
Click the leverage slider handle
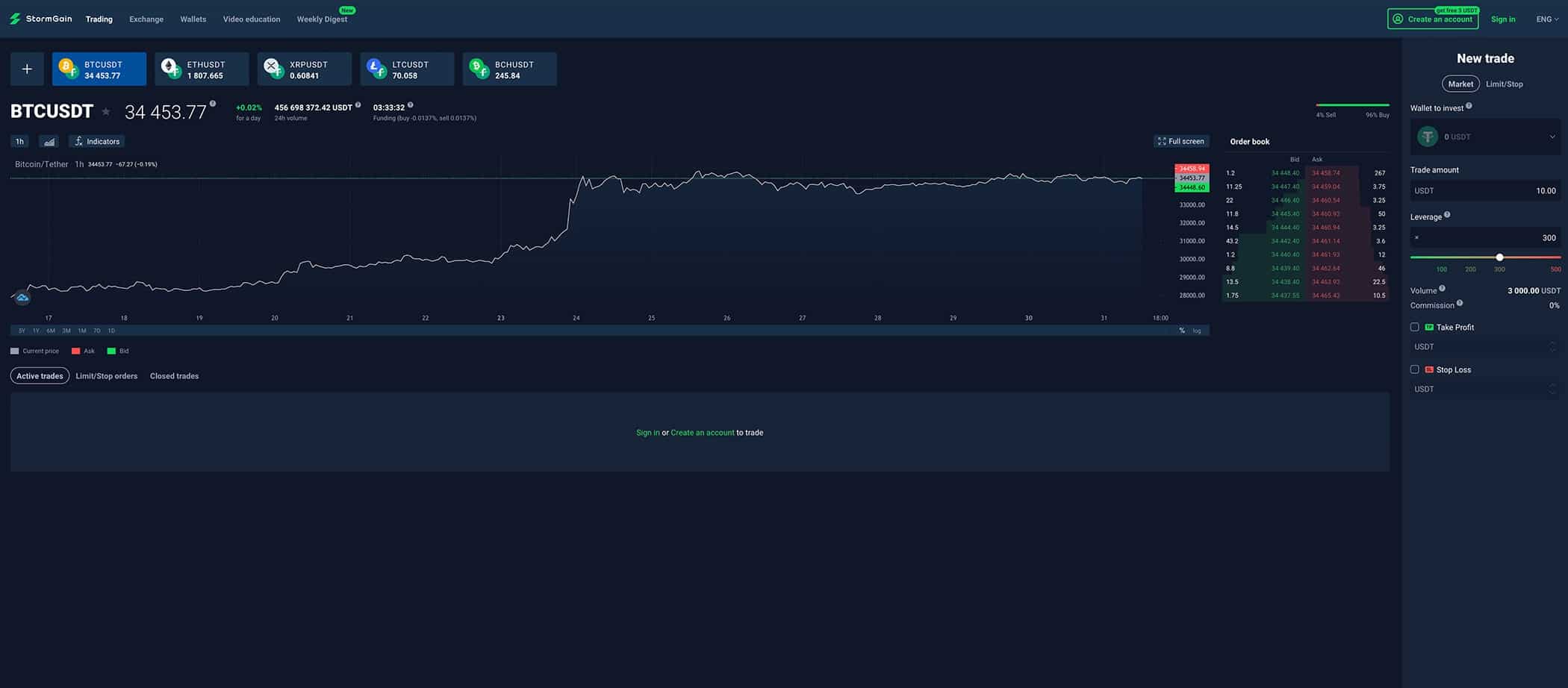pos(1499,257)
